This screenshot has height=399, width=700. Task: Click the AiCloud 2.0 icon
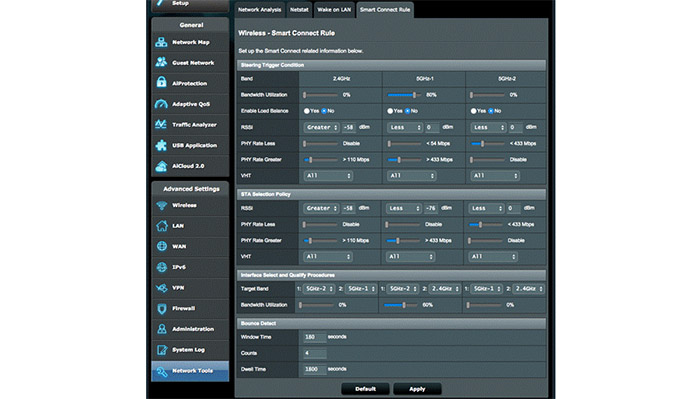pyautogui.click(x=161, y=166)
